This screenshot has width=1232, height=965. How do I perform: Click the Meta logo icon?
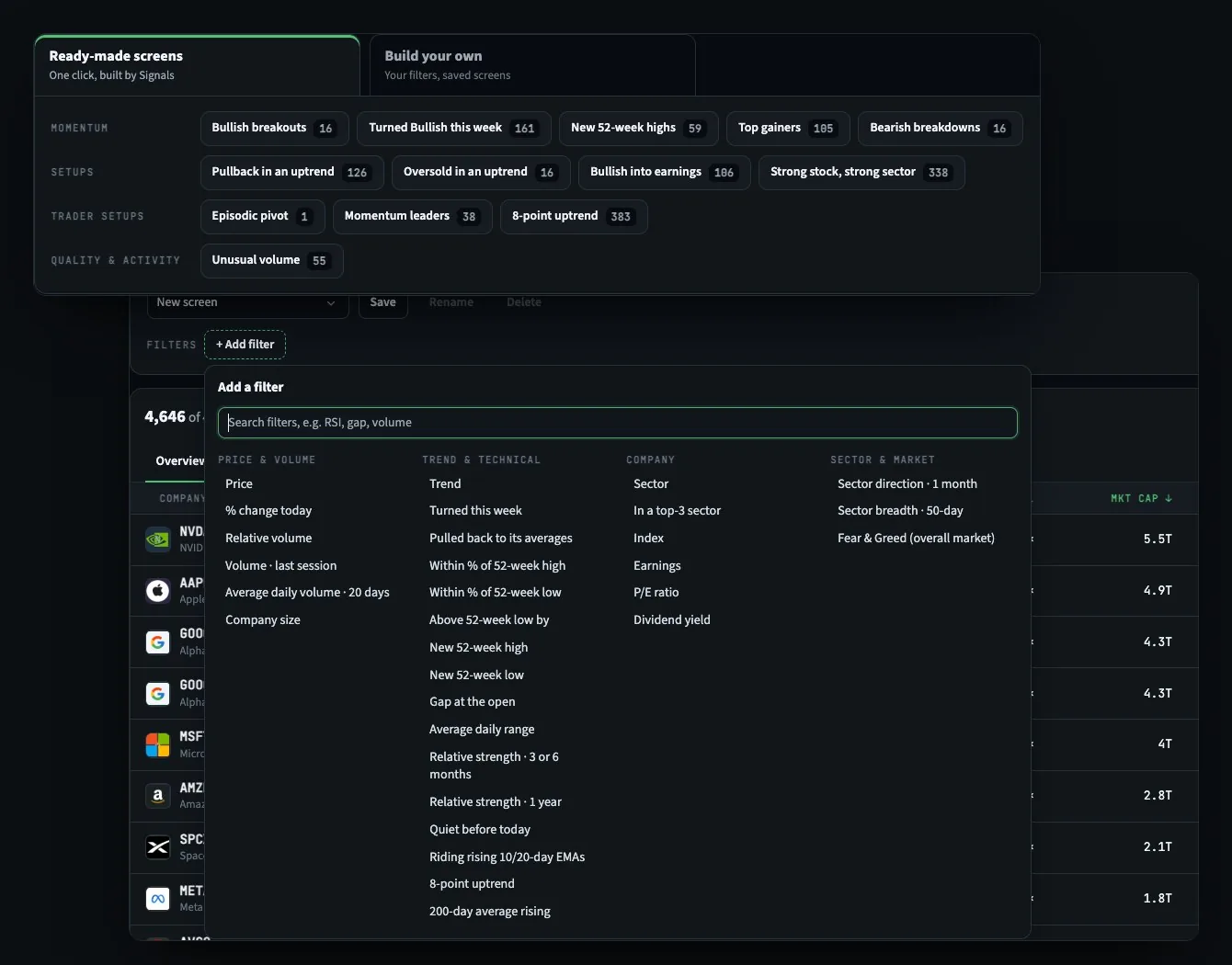pyautogui.click(x=158, y=899)
